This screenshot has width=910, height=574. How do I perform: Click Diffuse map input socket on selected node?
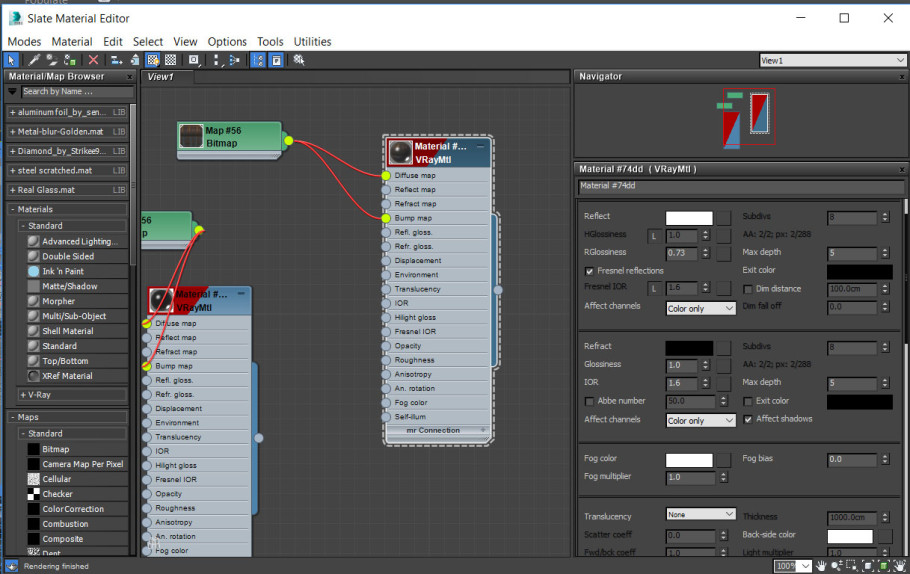click(x=386, y=175)
